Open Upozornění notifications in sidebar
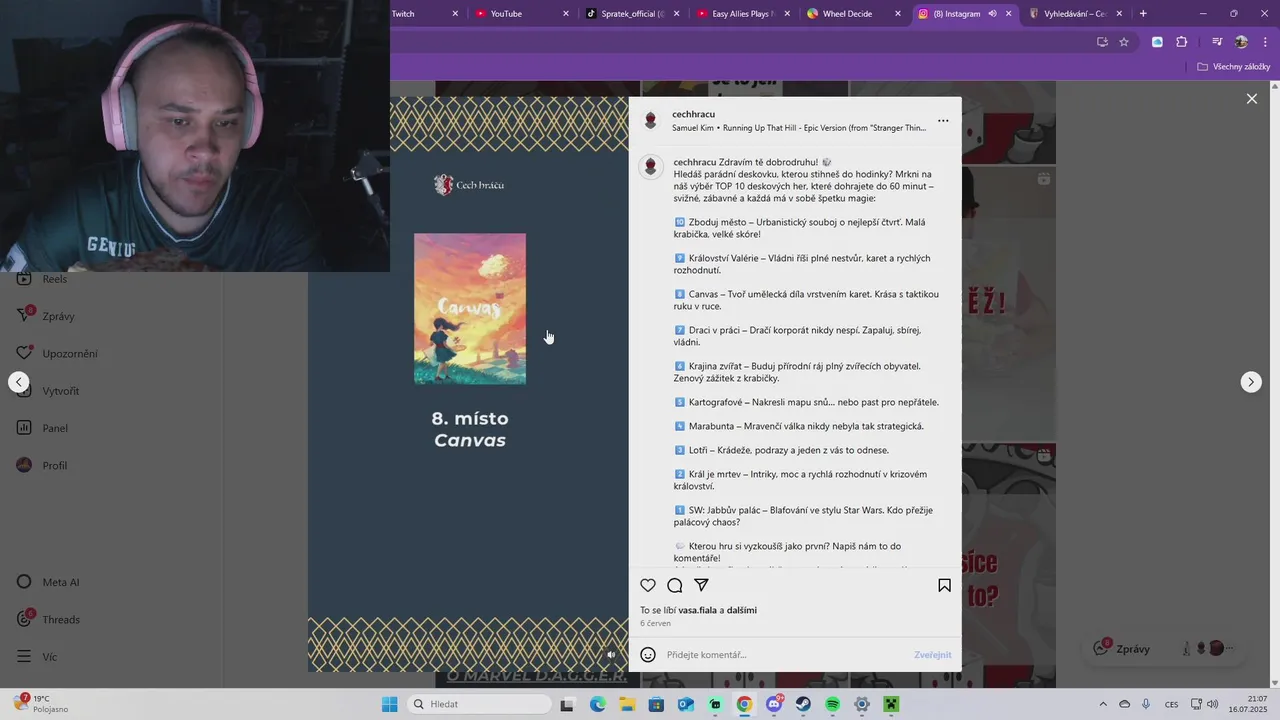This screenshot has width=1280, height=720. click(x=58, y=353)
